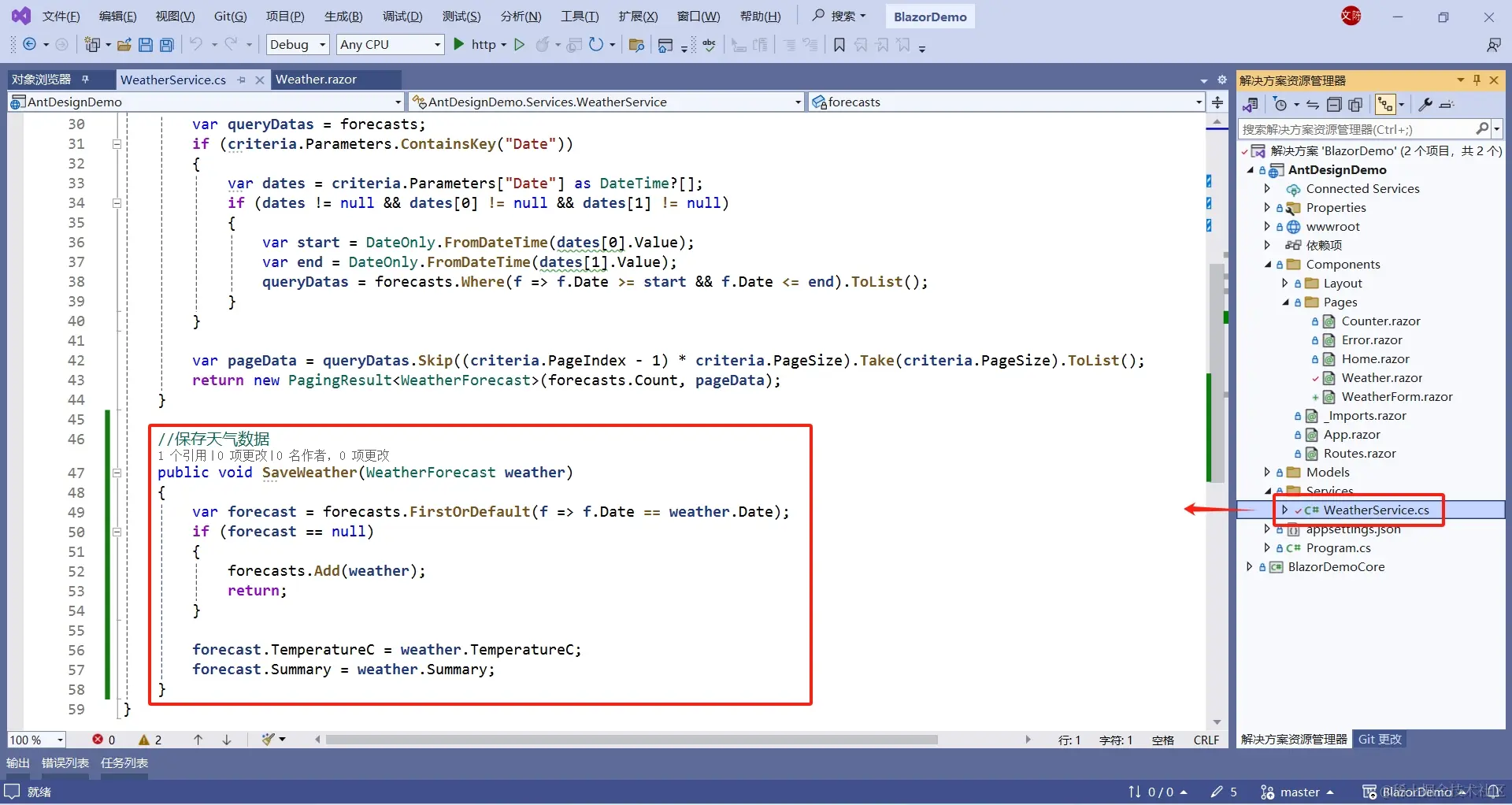
Task: Collapse the SaveWeather method at line 47
Action: (x=117, y=473)
